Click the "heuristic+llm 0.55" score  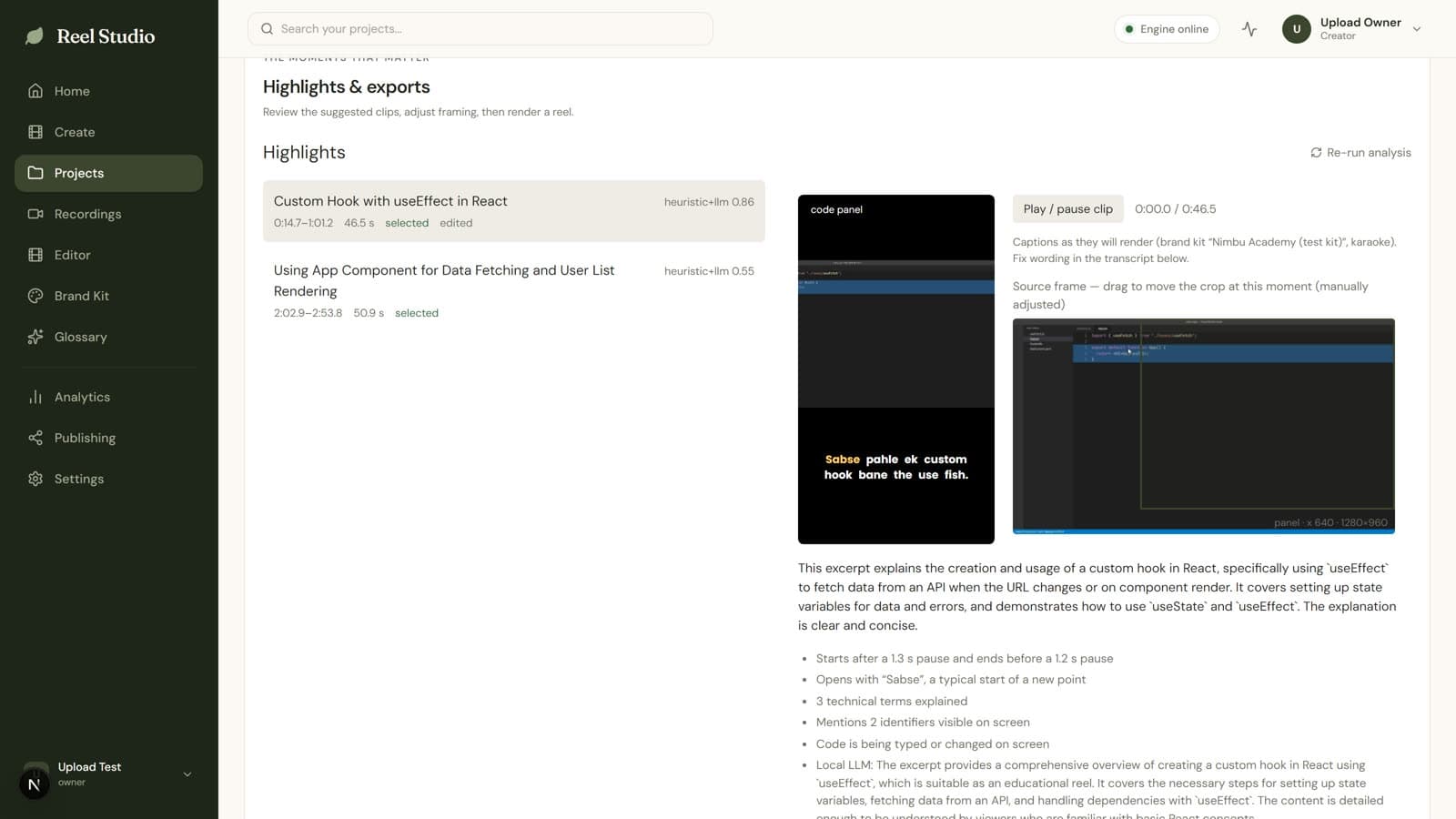[x=709, y=271]
